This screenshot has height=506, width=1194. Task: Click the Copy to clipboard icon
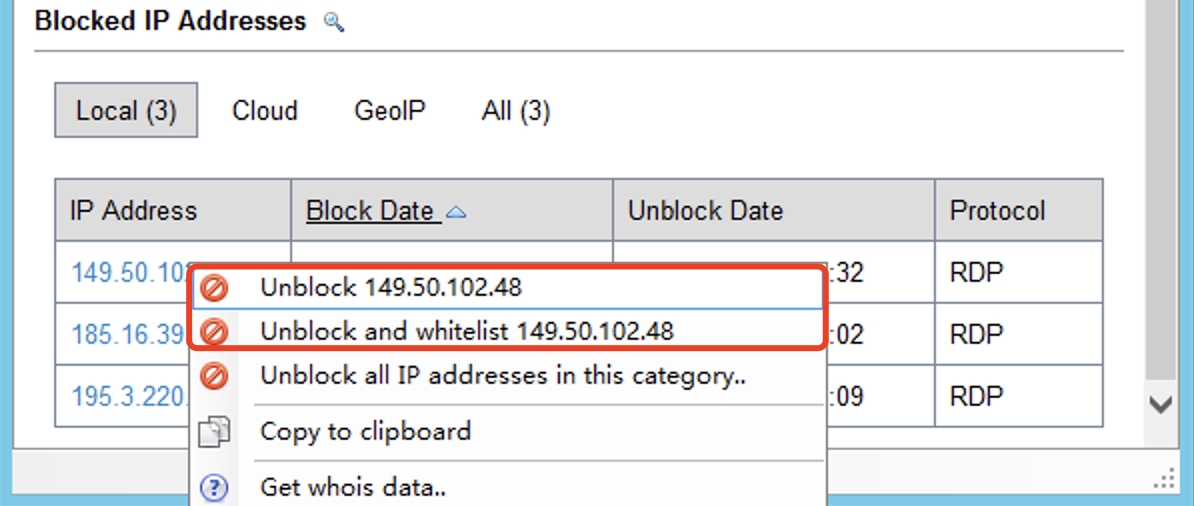pos(214,432)
